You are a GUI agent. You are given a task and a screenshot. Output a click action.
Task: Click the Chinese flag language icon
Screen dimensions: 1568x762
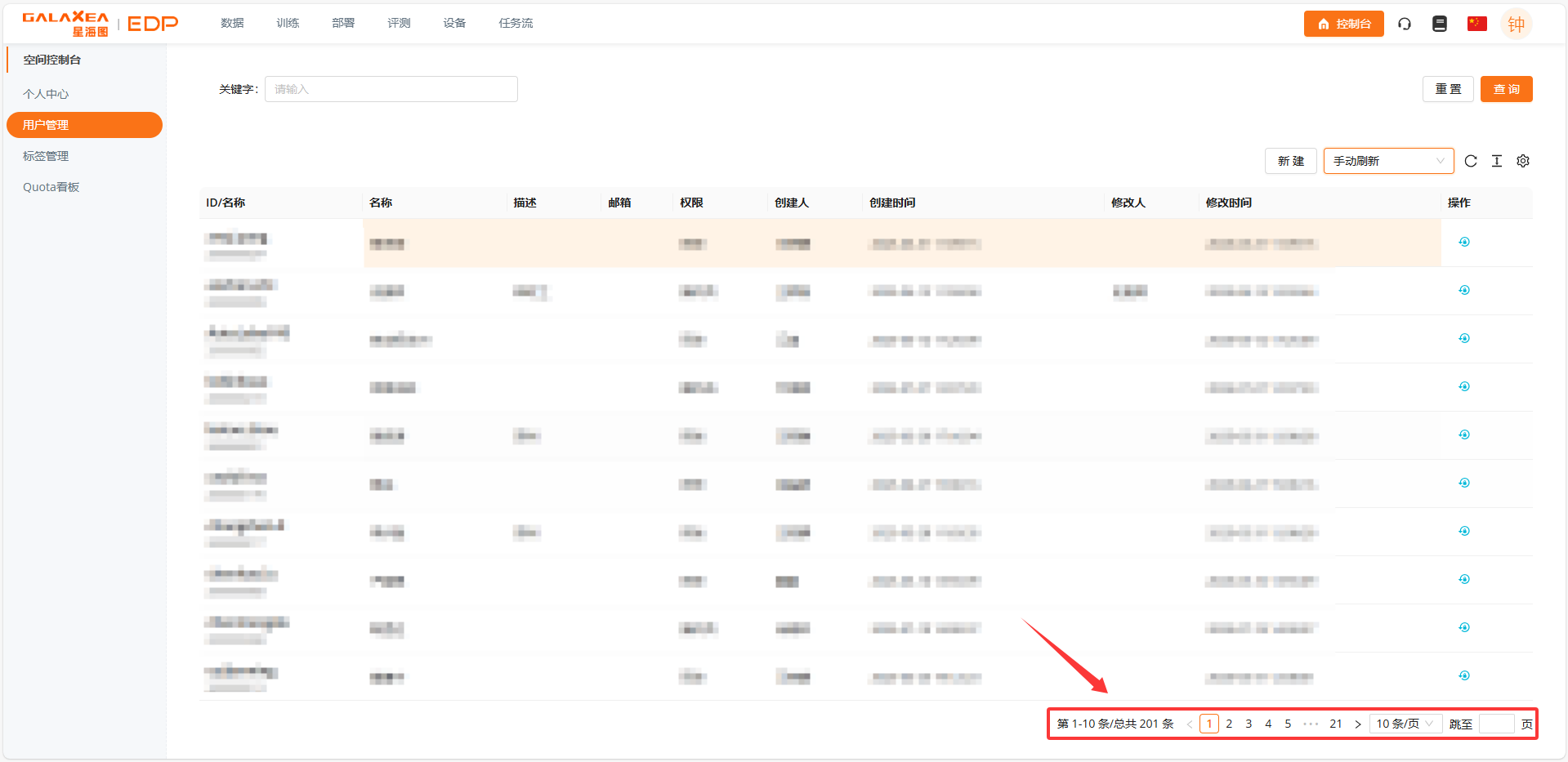click(1476, 24)
